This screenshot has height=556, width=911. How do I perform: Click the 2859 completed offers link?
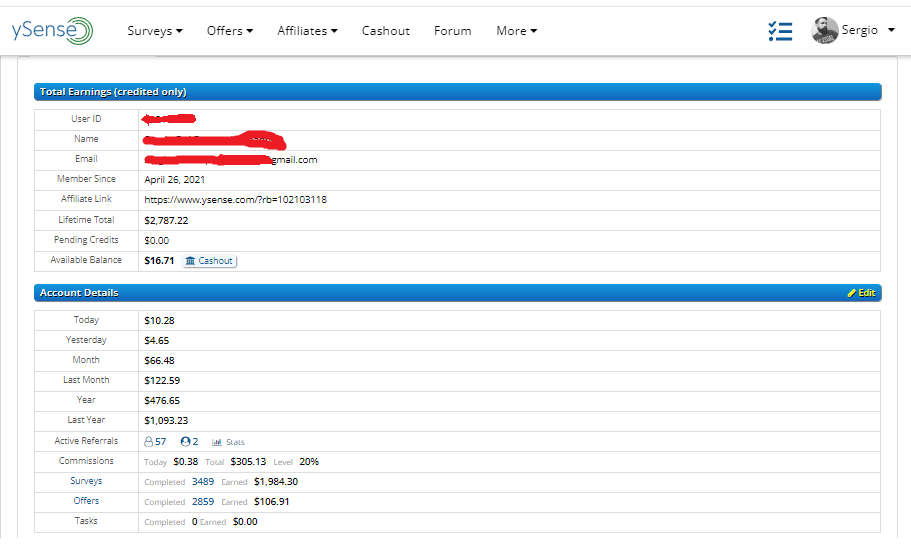(203, 501)
